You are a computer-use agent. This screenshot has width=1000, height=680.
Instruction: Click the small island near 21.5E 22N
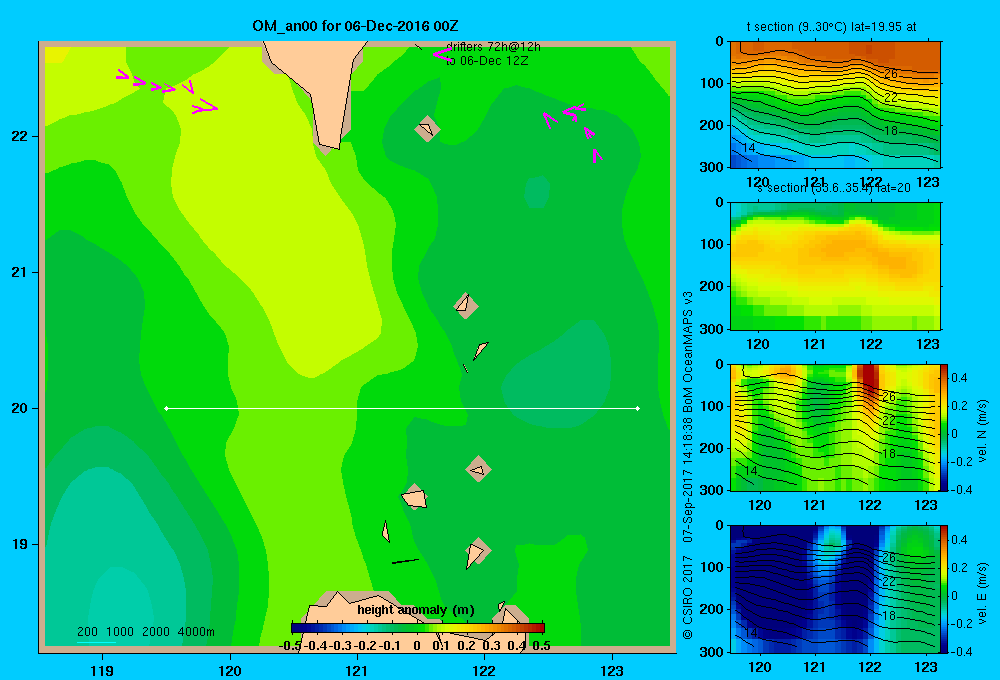point(427,129)
